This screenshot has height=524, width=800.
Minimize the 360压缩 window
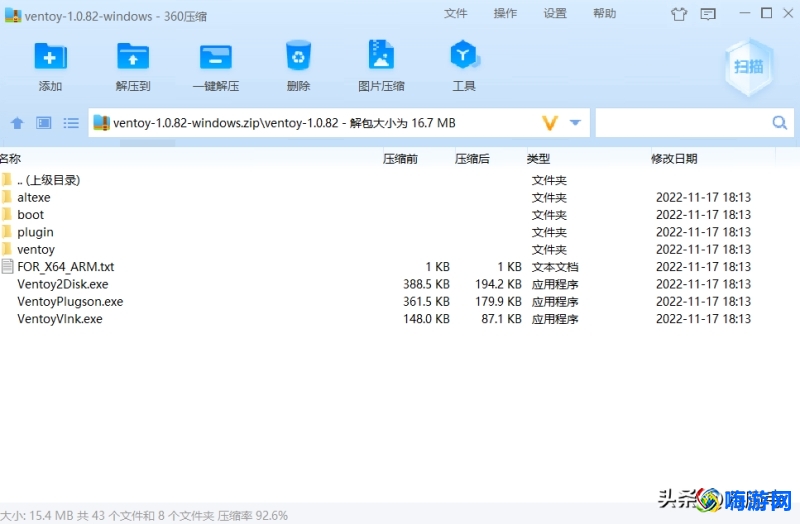pyautogui.click(x=744, y=13)
